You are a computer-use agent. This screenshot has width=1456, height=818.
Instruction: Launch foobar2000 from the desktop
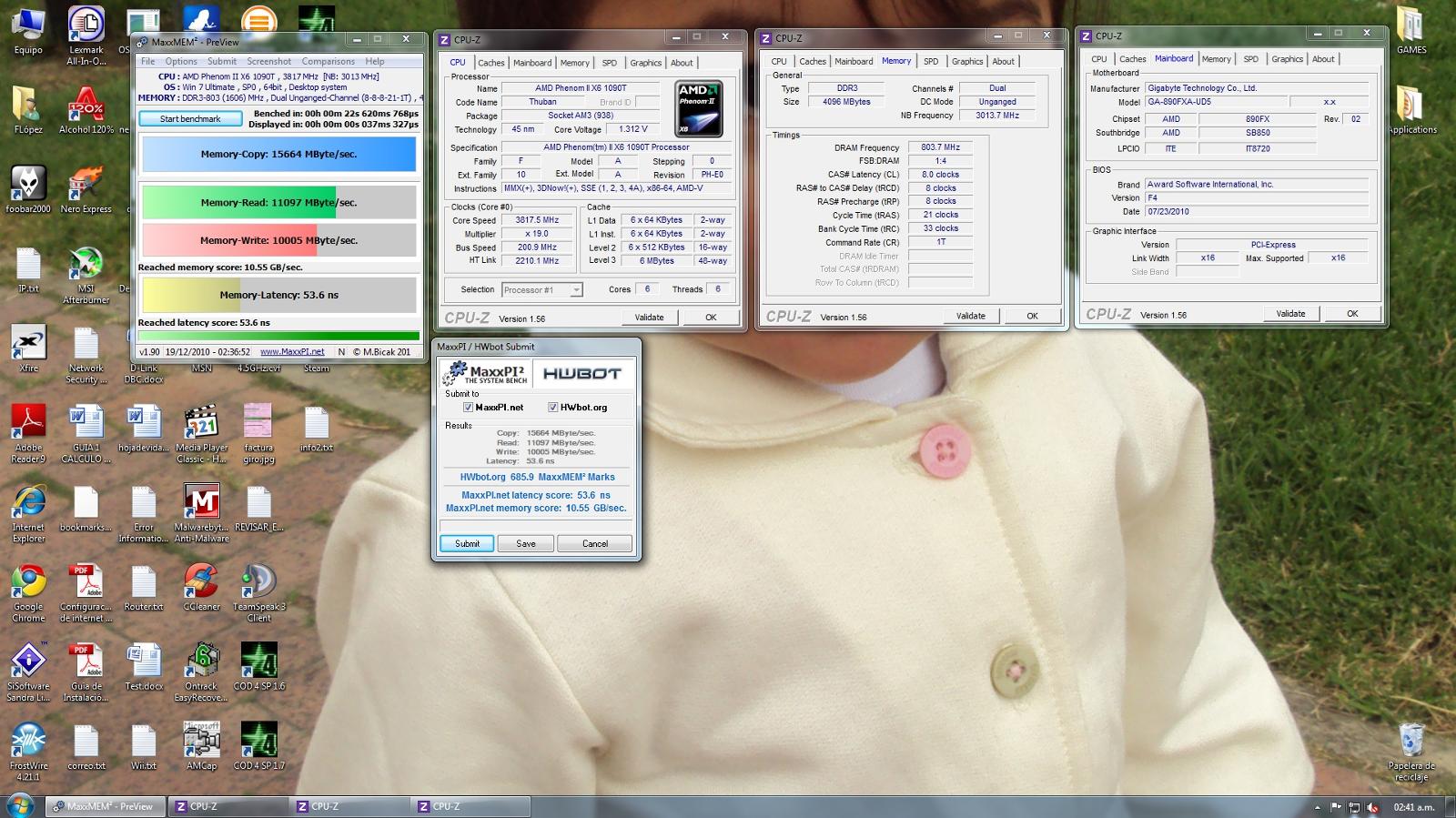coord(28,190)
